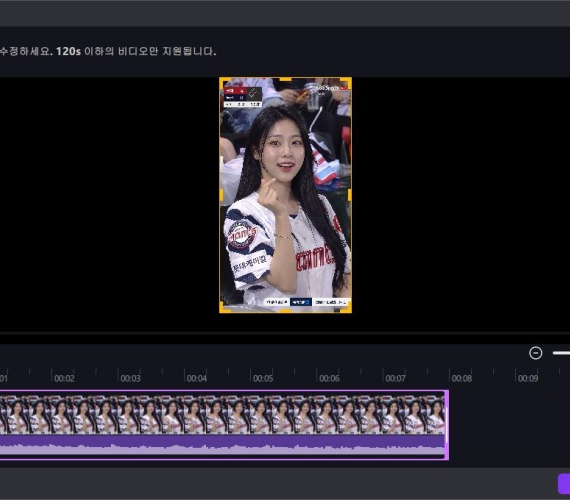Click the audio waveform of the clip
Screen dimensions: 570x500
222,445
